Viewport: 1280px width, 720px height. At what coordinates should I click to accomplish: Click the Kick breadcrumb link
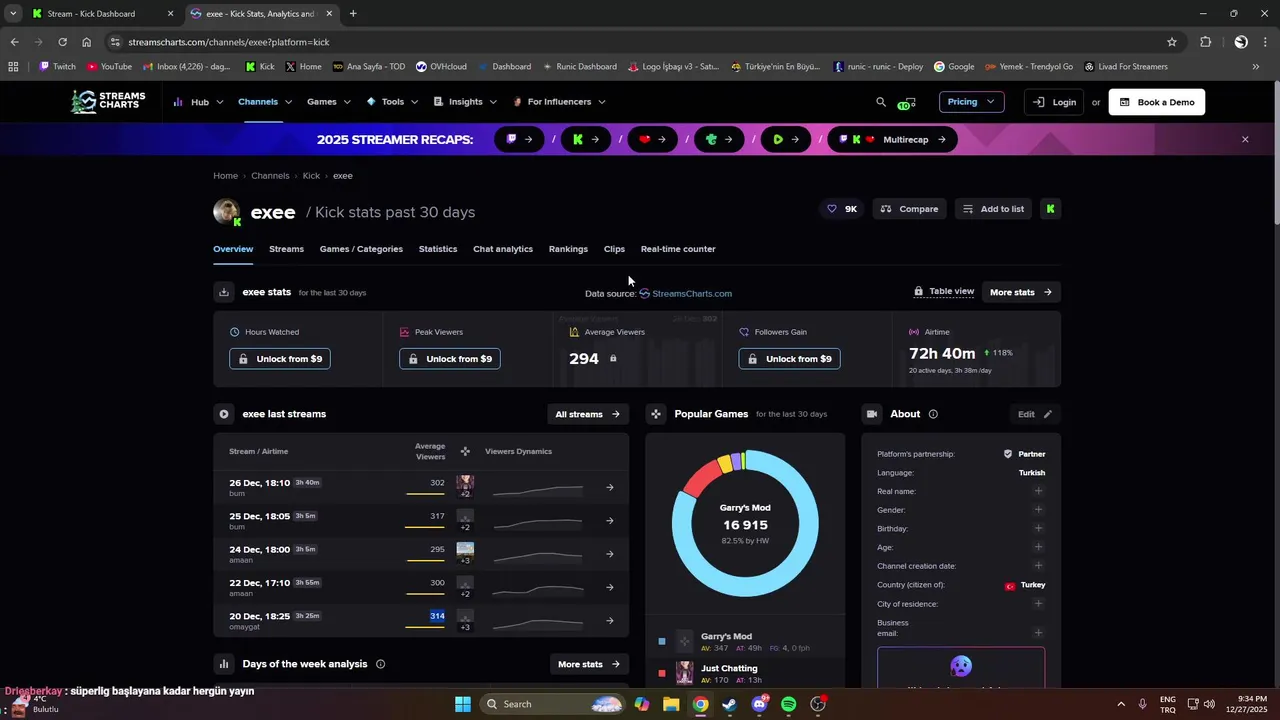pyautogui.click(x=311, y=176)
